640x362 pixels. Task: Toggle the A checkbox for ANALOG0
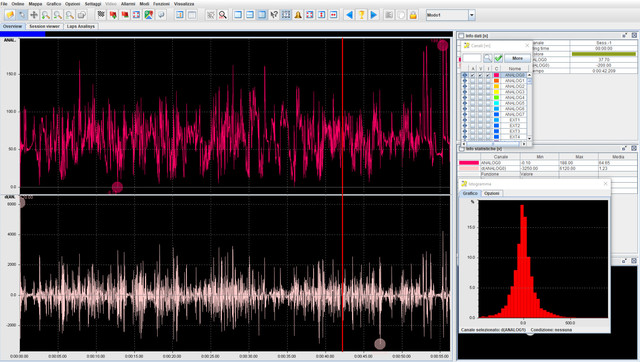[473, 76]
